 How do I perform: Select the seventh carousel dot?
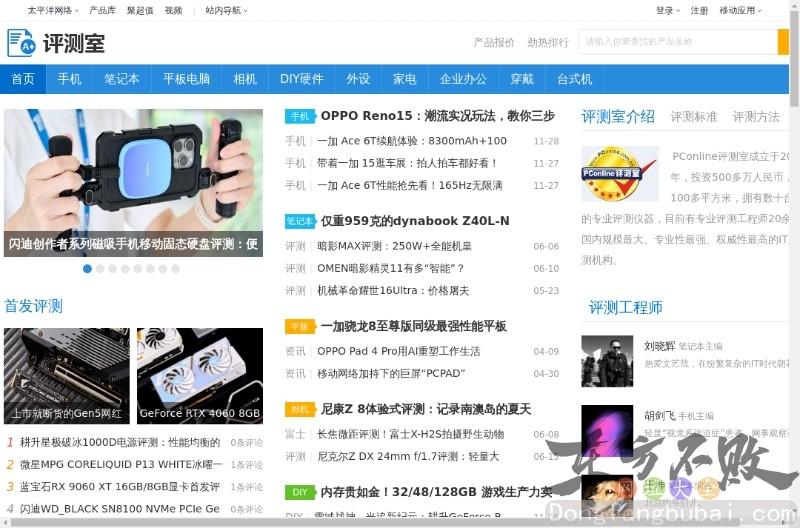click(x=163, y=269)
